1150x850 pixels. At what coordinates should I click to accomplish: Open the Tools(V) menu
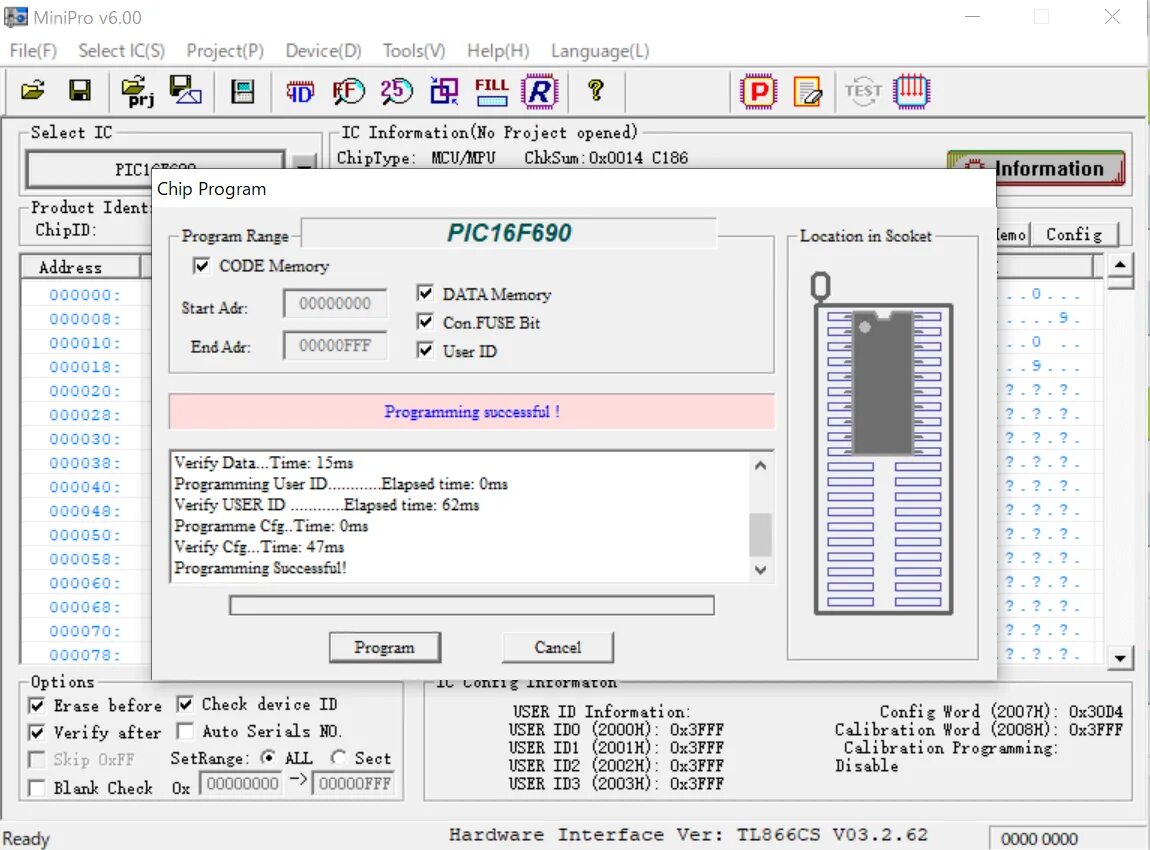point(414,51)
